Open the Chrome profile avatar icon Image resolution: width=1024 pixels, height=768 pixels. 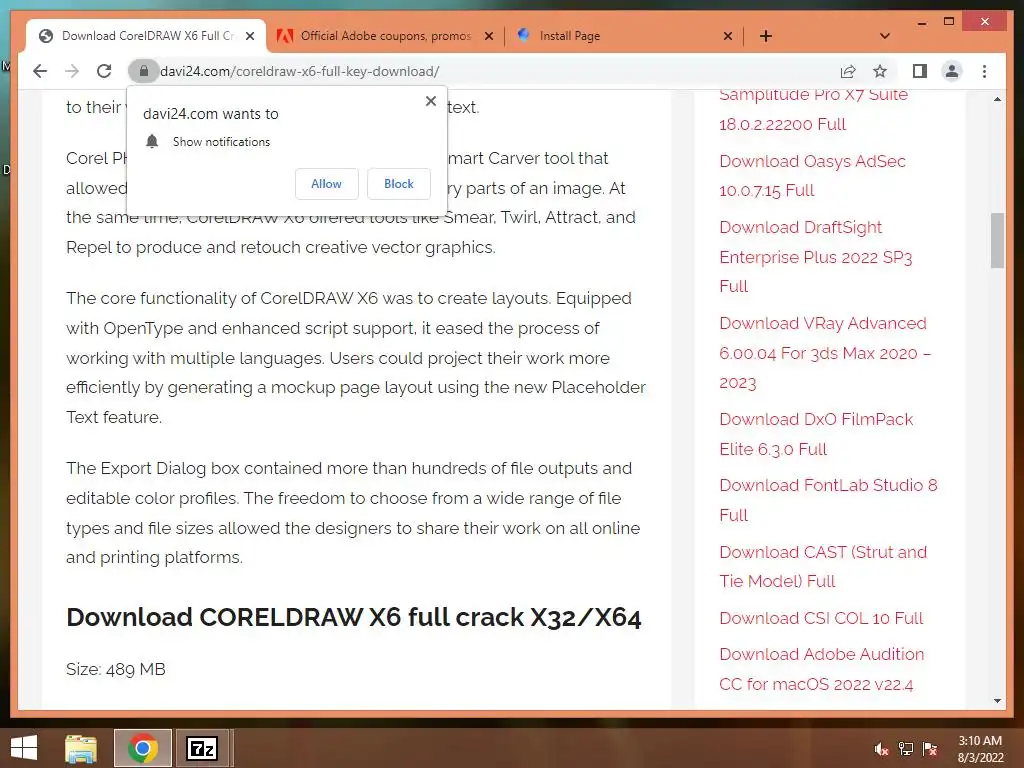952,71
